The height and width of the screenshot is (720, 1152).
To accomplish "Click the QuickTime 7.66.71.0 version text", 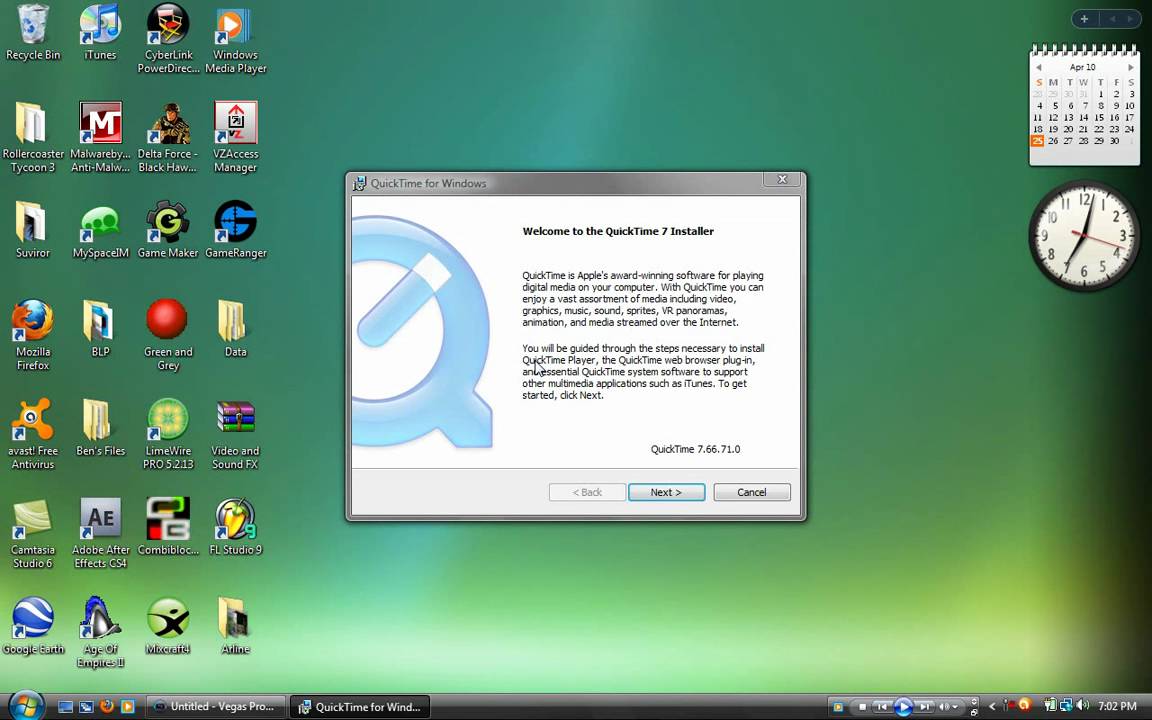I will [696, 449].
